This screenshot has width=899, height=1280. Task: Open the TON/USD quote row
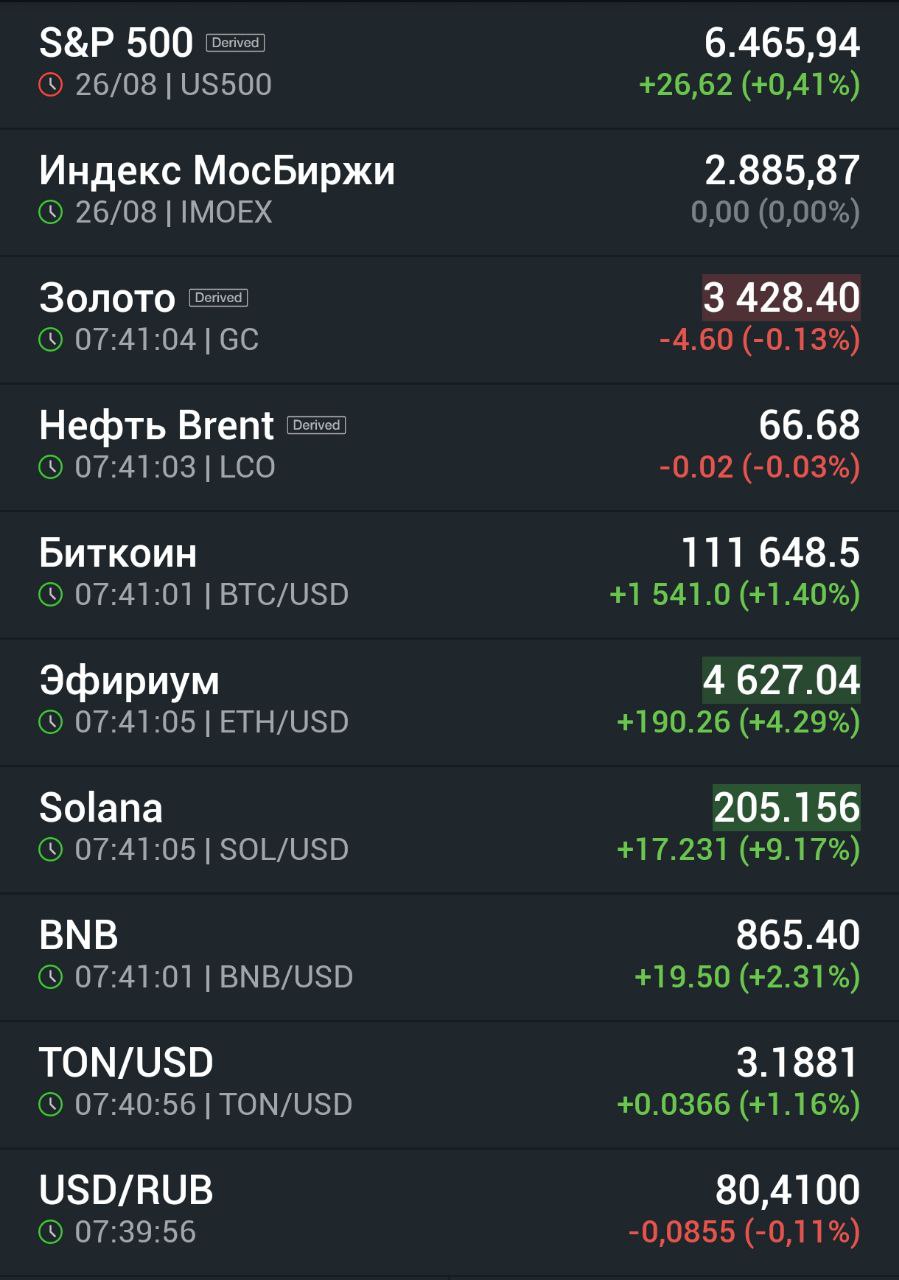pyautogui.click(x=449, y=1084)
